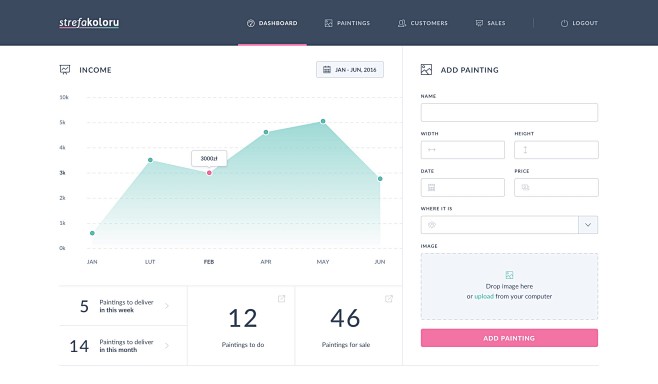Click chevron next to deliver in this month
The height and width of the screenshot is (384, 658).
point(167,346)
